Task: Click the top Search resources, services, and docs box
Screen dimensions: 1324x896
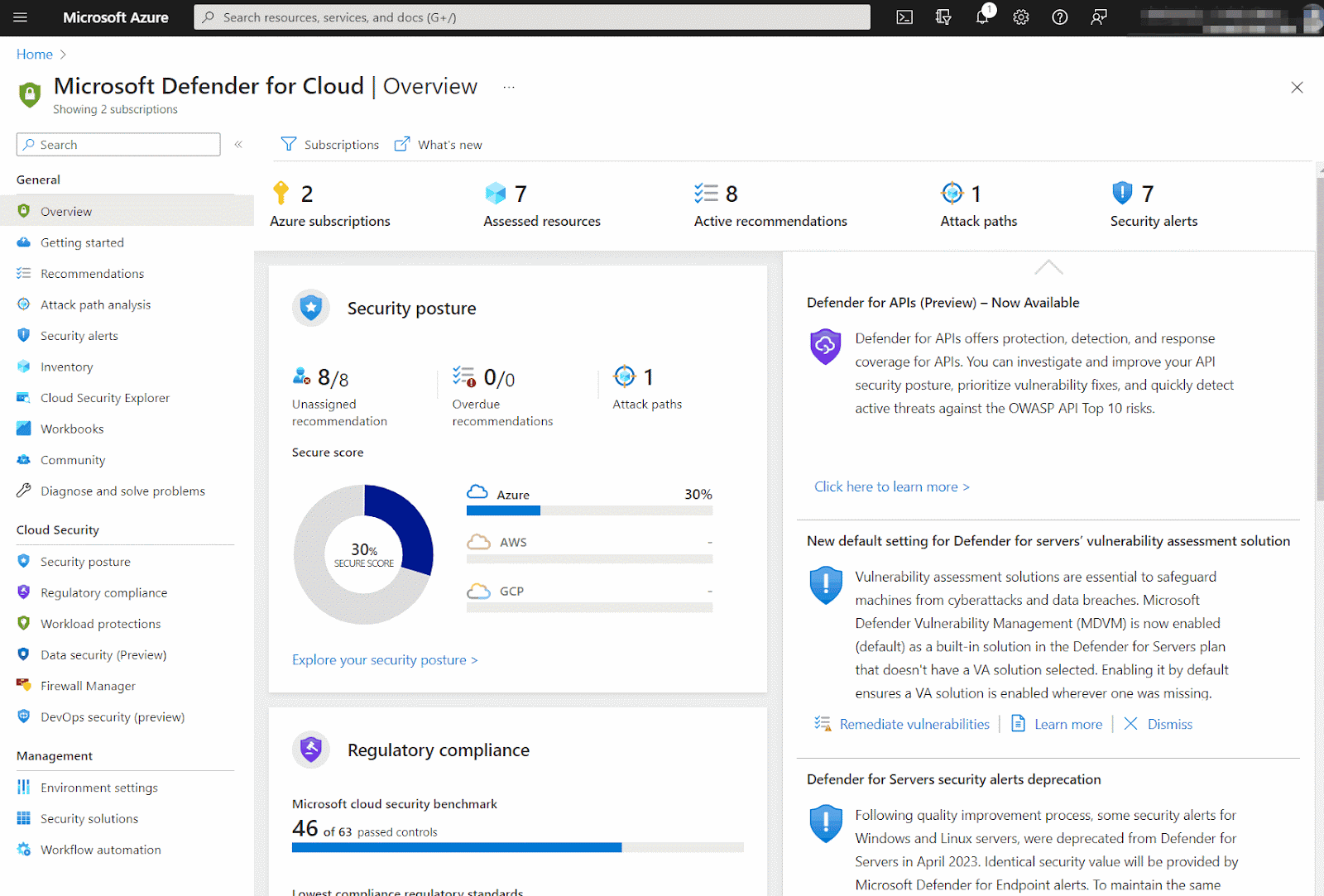Action: 532,17
